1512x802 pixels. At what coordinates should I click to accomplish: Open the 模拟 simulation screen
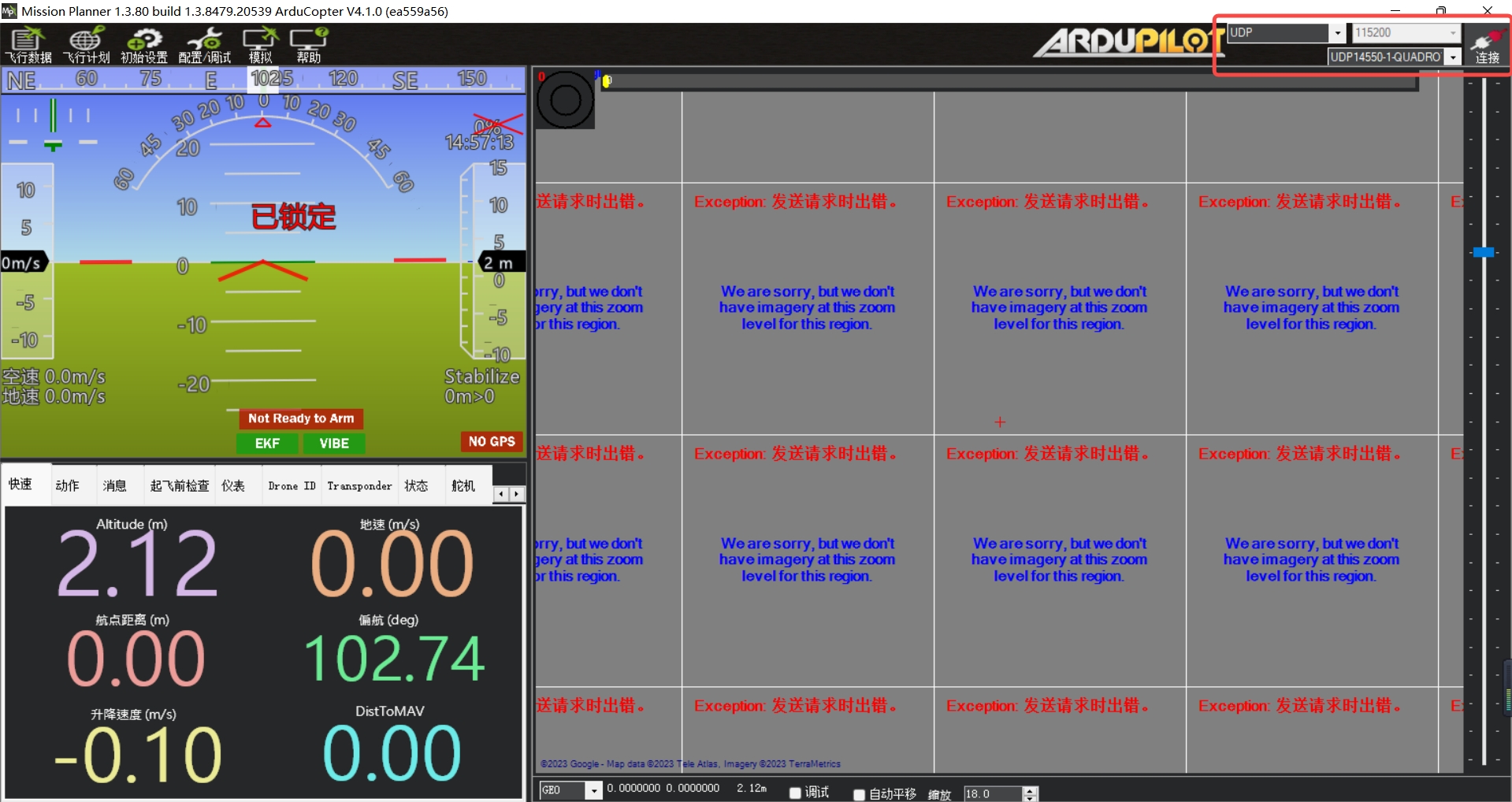(x=260, y=45)
